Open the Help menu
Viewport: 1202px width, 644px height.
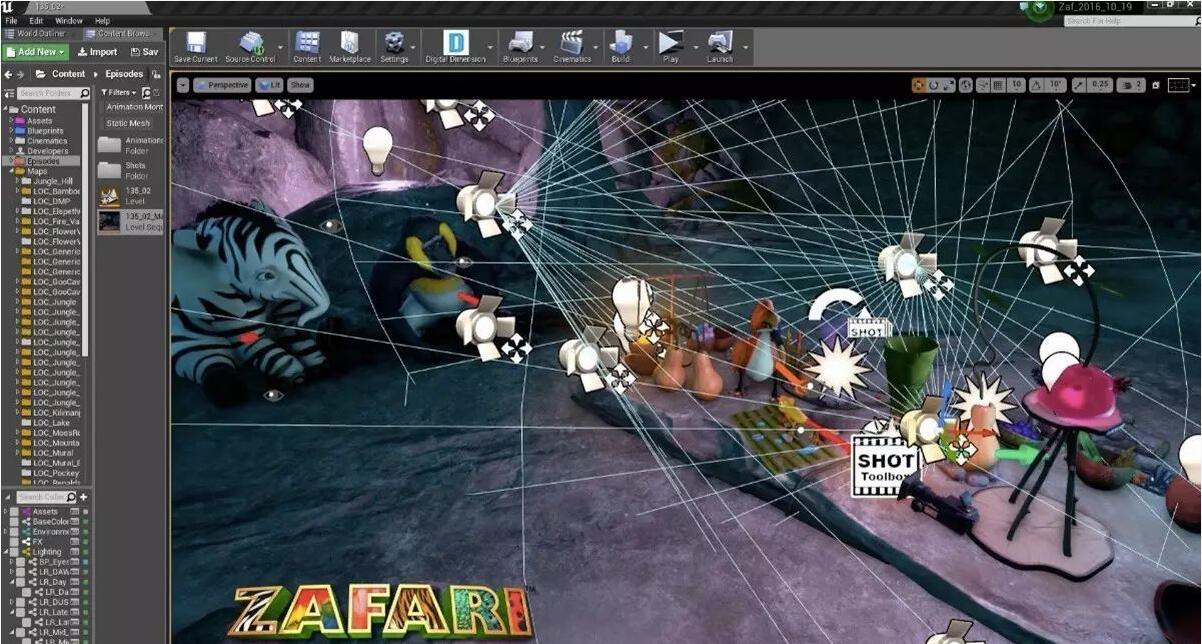tap(102, 20)
